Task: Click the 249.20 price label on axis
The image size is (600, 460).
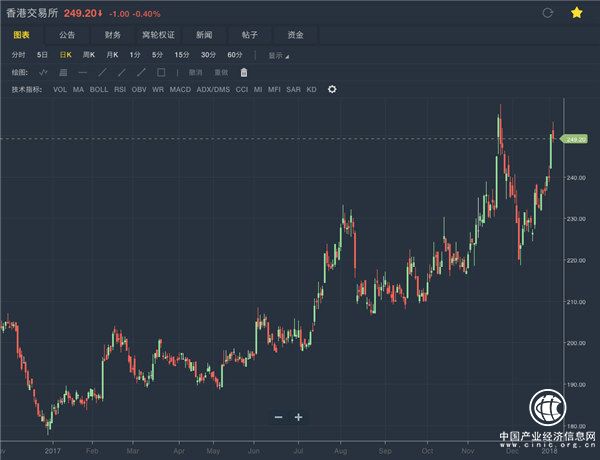Action: pyautogui.click(x=575, y=139)
